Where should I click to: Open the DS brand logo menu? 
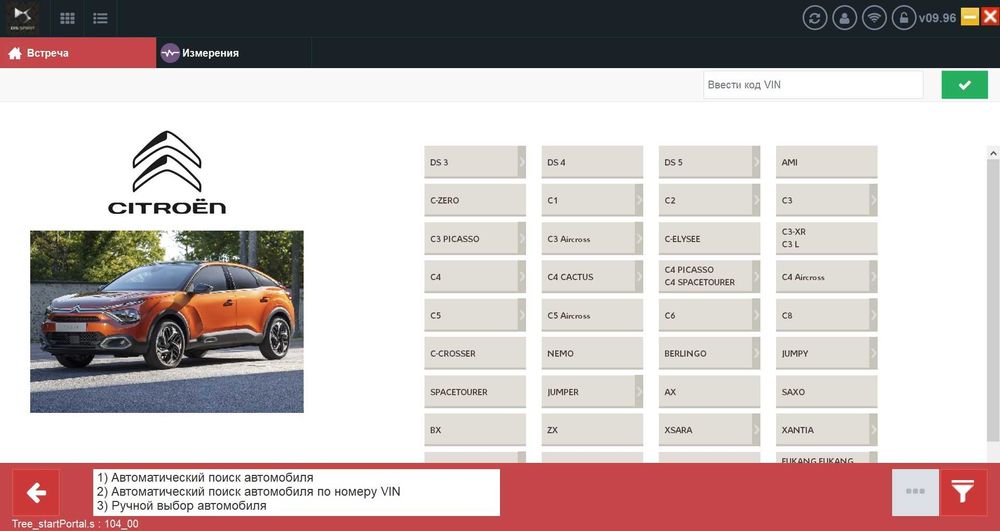point(22,18)
